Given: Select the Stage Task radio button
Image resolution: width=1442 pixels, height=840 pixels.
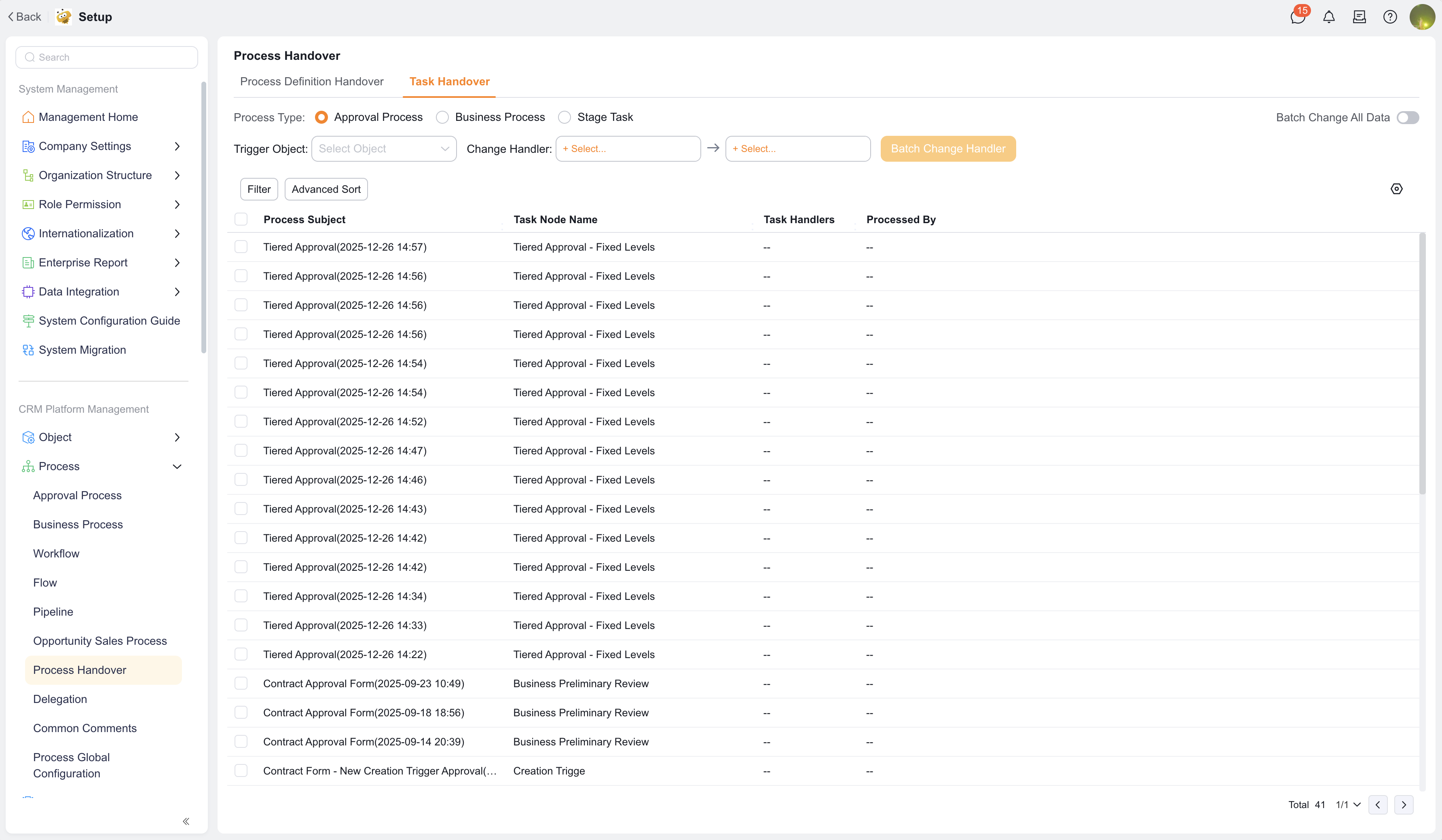Looking at the screenshot, I should (564, 117).
